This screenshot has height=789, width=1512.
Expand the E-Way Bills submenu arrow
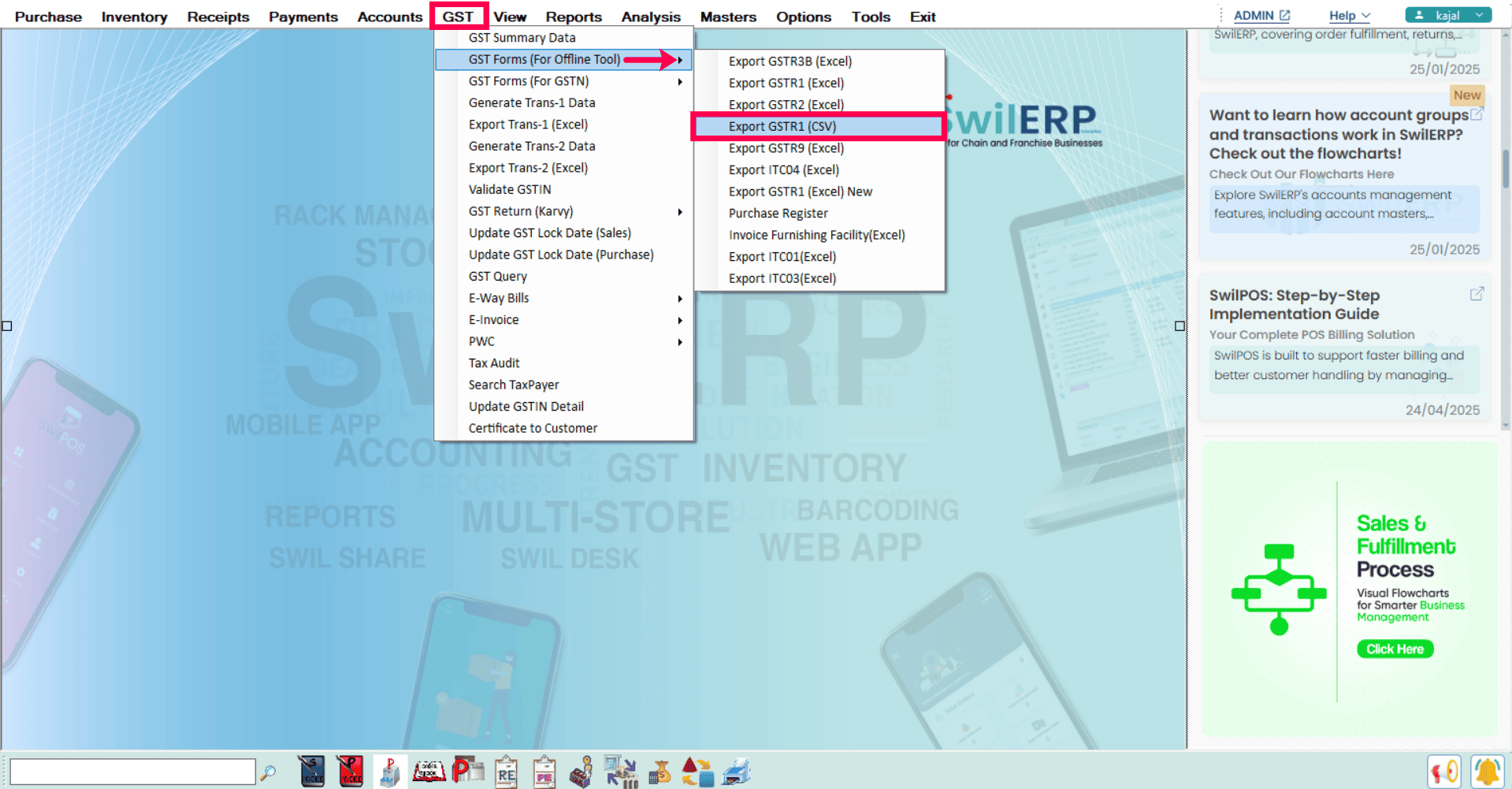pos(680,298)
